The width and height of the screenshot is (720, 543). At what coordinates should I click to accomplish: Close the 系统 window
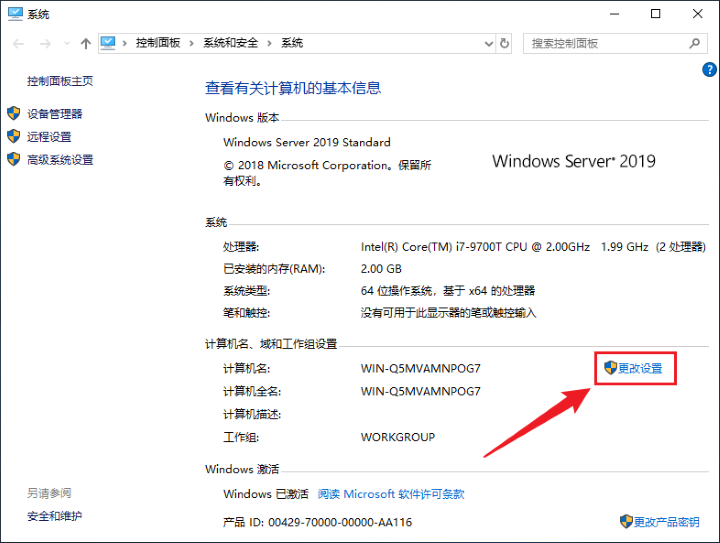698,14
